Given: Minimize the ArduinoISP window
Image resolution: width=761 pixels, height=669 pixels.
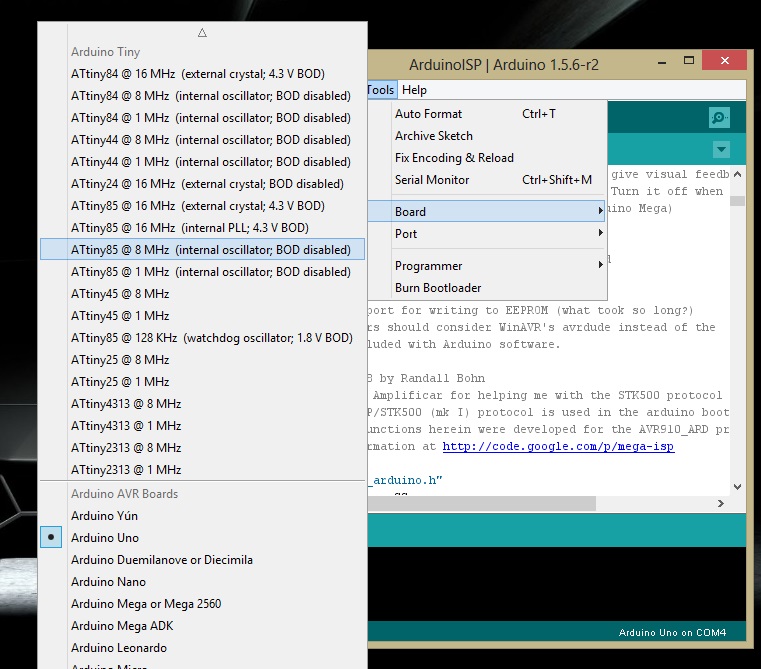Looking at the screenshot, I should point(662,62).
